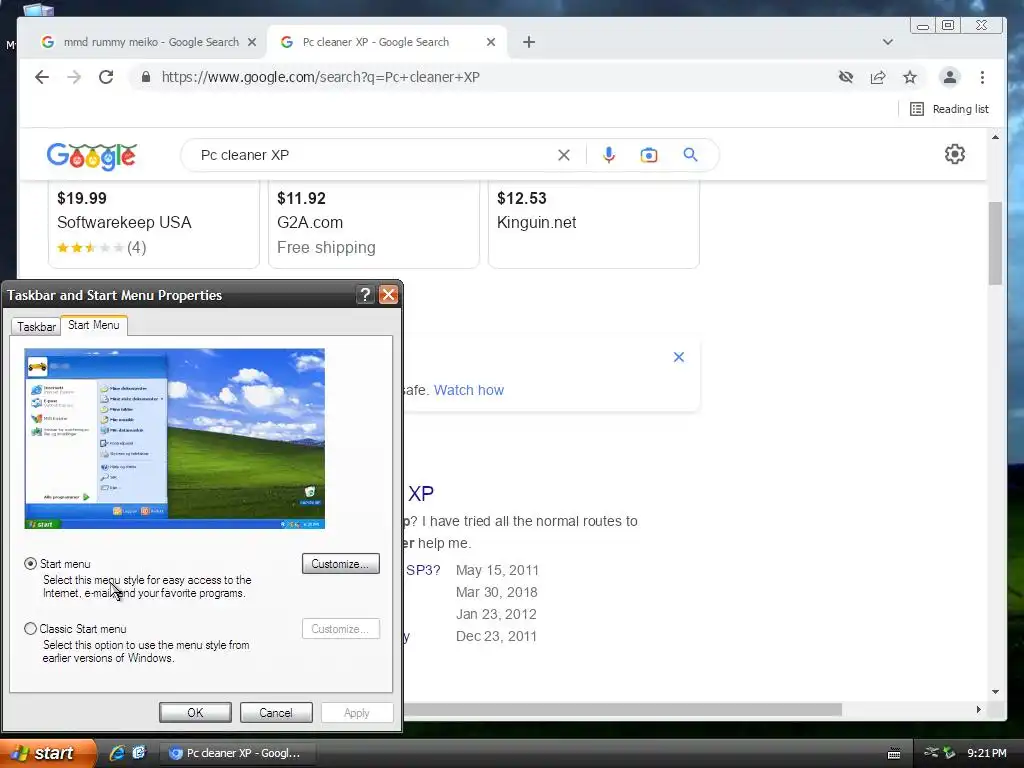Reload the Google search page
Viewport: 1024px width, 768px height.
[x=106, y=77]
